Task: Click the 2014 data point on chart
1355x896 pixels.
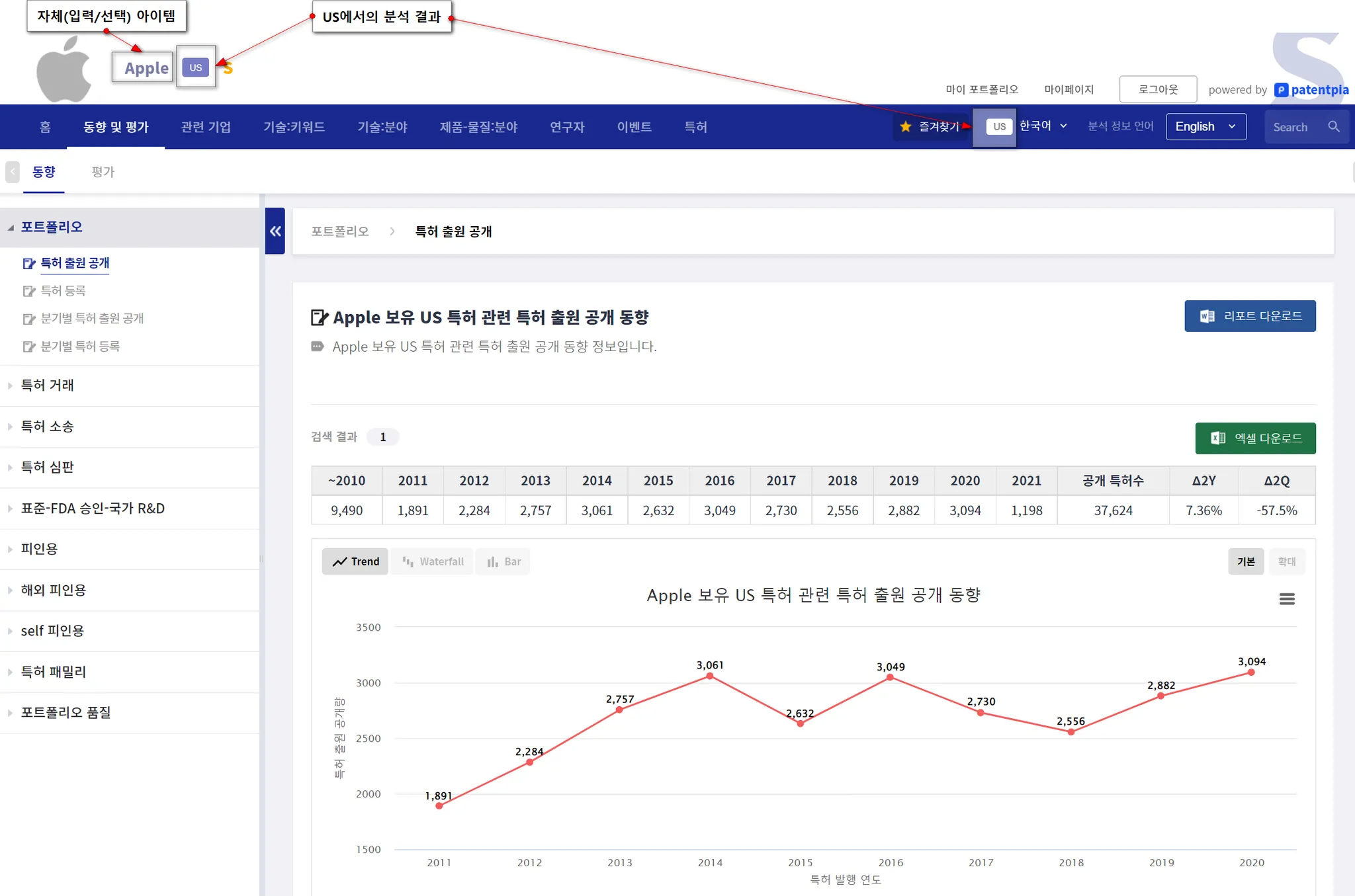Action: (709, 676)
